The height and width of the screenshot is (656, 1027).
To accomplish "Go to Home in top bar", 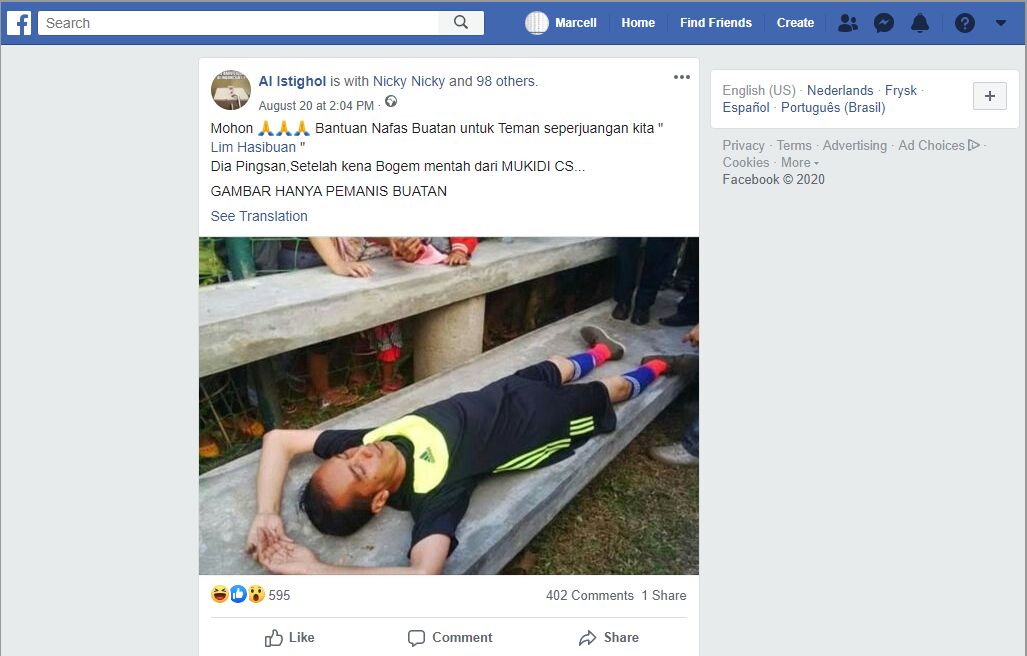I will (638, 23).
